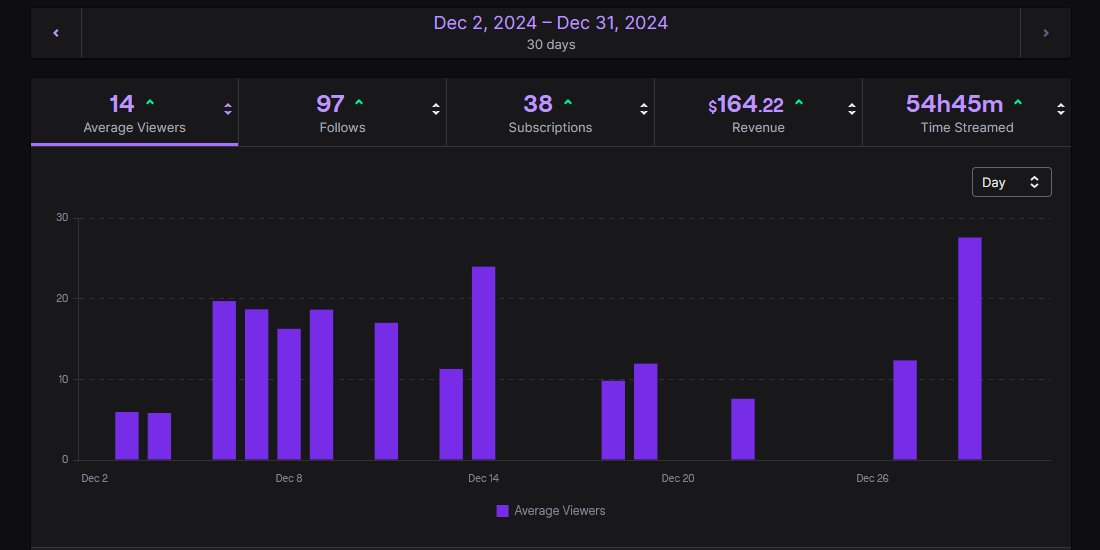Open the Time Streamed metric switcher arrows
This screenshot has width=1100, height=550.
point(1061,109)
